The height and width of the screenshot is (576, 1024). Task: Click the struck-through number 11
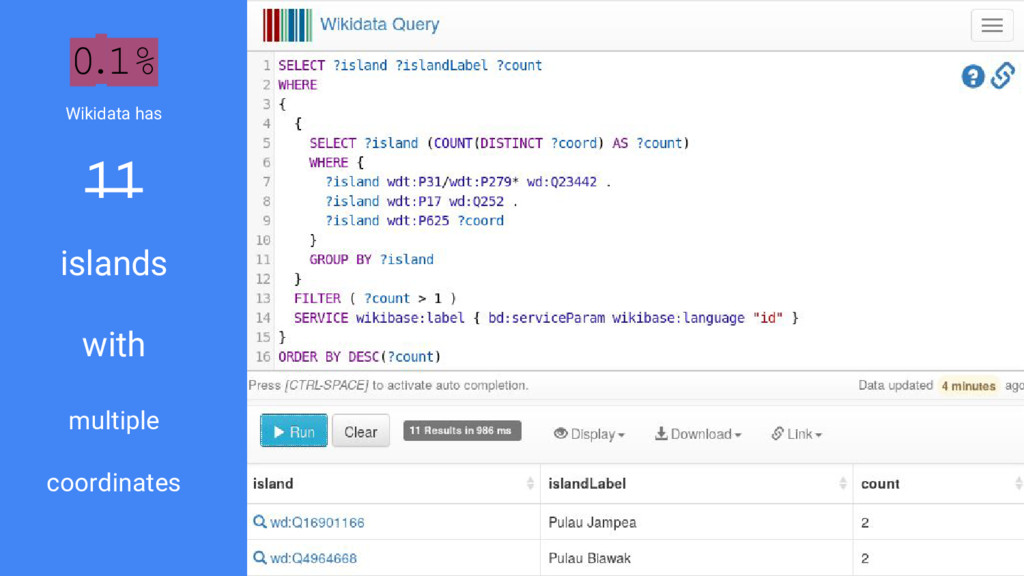pos(114,178)
